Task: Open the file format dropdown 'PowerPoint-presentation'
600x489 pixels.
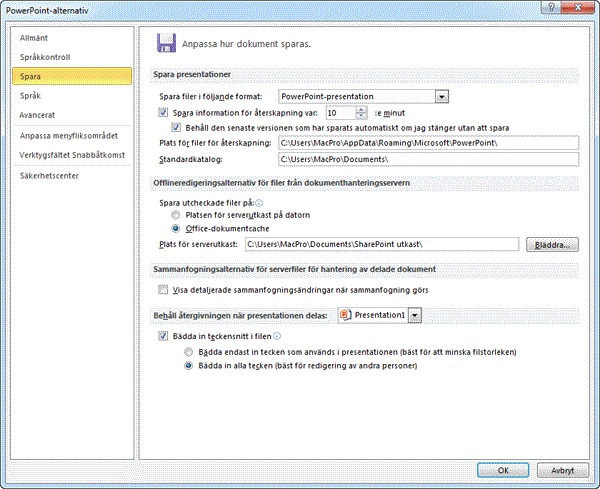Action: pyautogui.click(x=440, y=96)
